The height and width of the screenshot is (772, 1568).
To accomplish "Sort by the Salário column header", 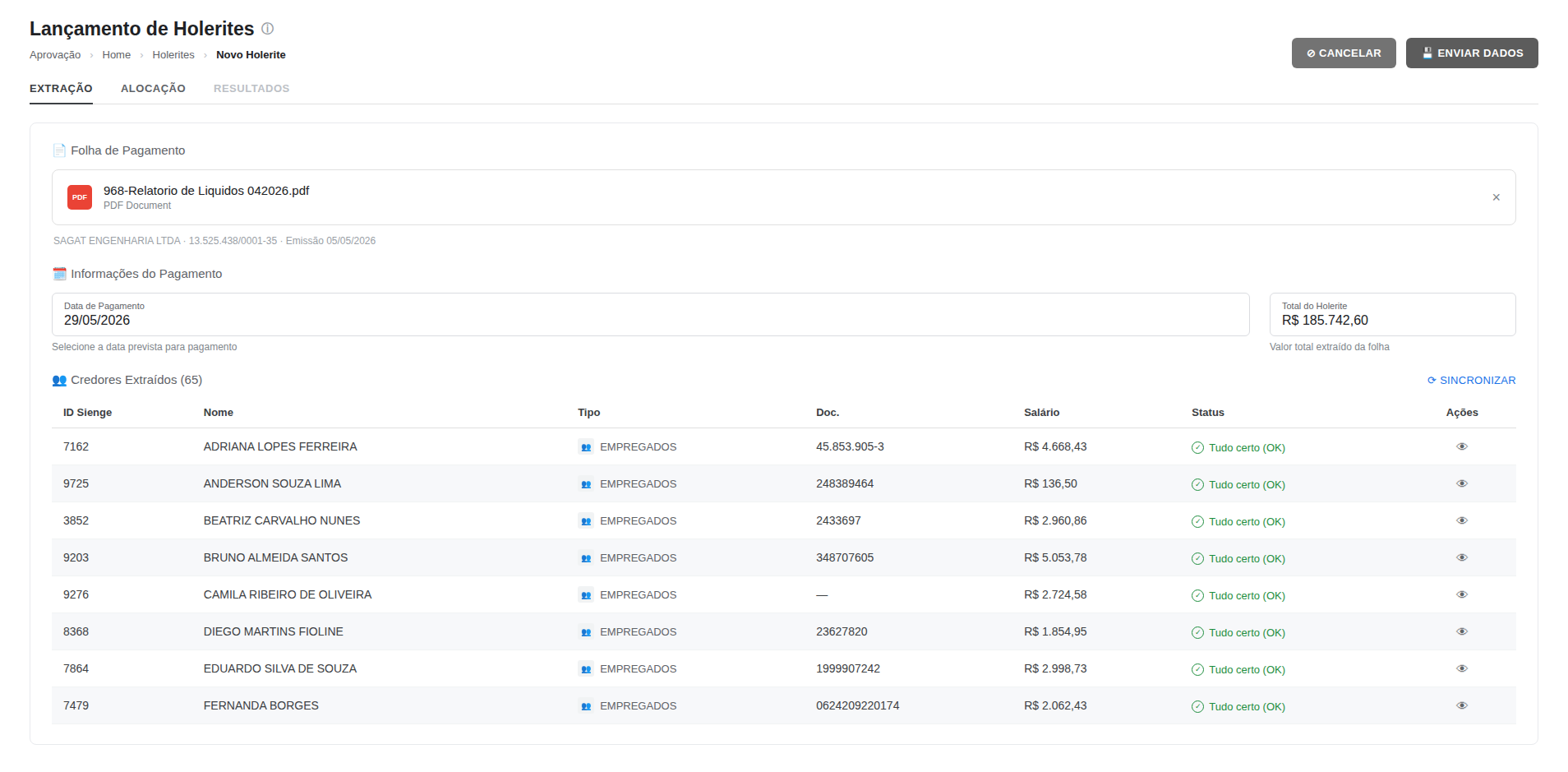I will (1041, 413).
